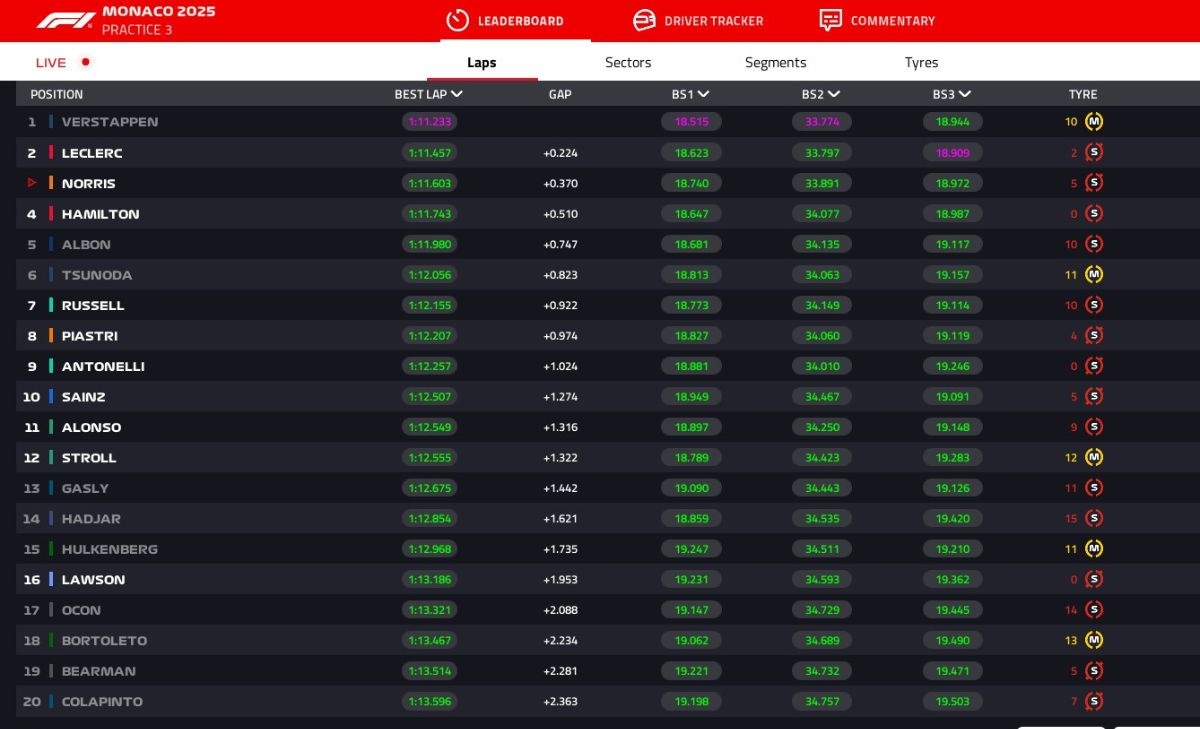Screen dimensions: 1200x729
Task: Open the BS3 column dropdown
Action: pos(964,94)
